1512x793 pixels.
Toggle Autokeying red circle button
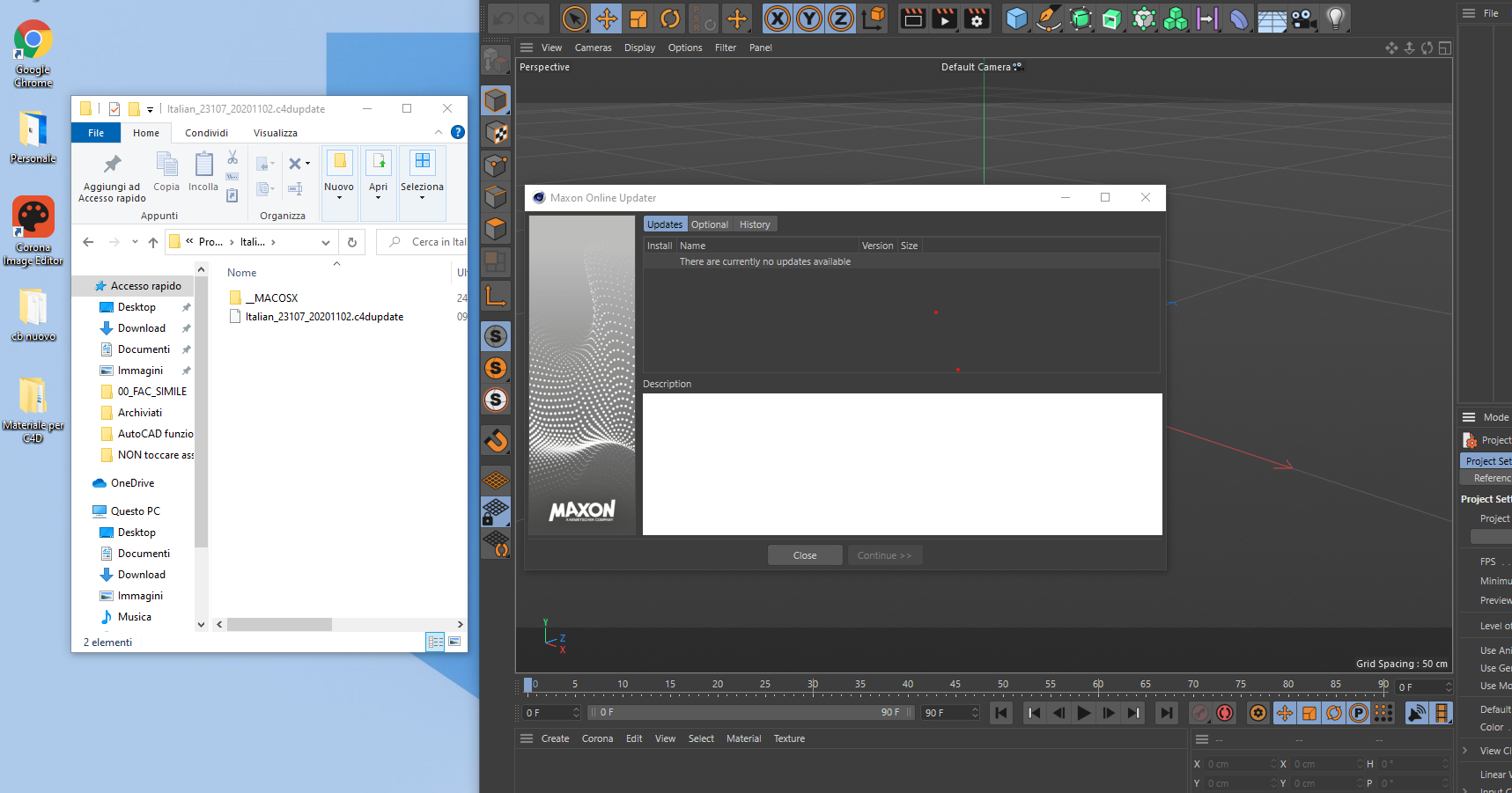coord(1225,713)
